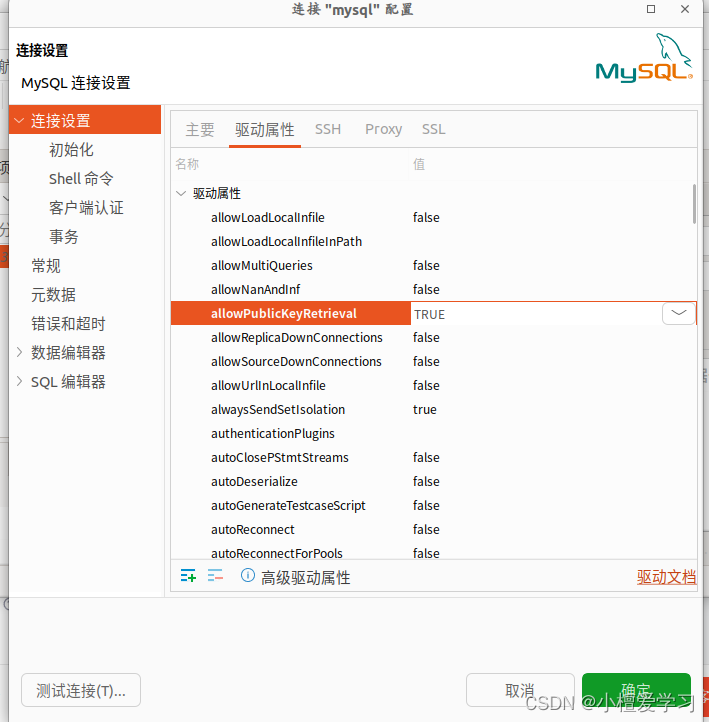Viewport: 709px width, 722px height.
Task: Select the autoClosePStmtStreams property row
Action: coord(434,457)
